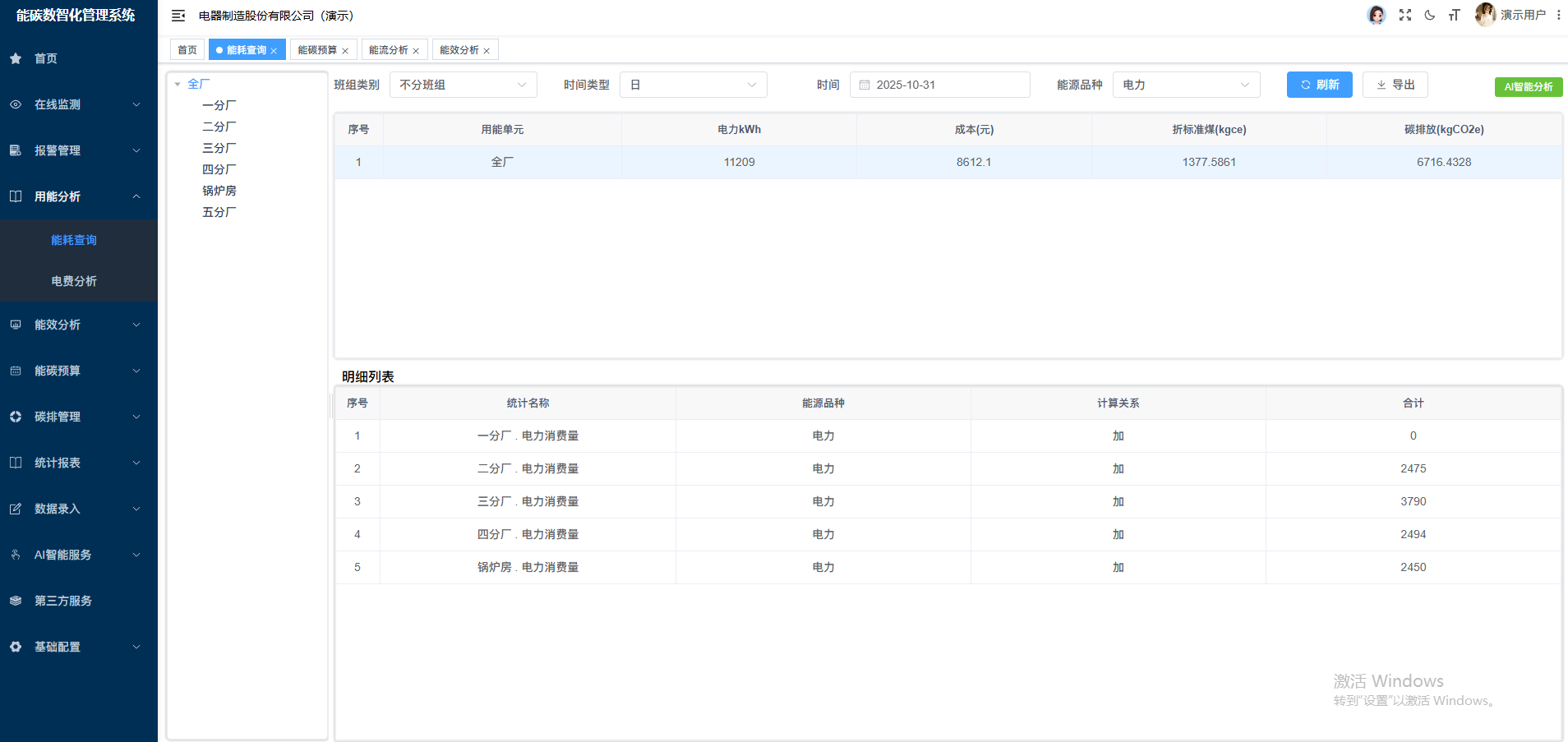Open the AI智能服务 sidebar icon
Screen dimensions: 1568x742
(x=15, y=555)
